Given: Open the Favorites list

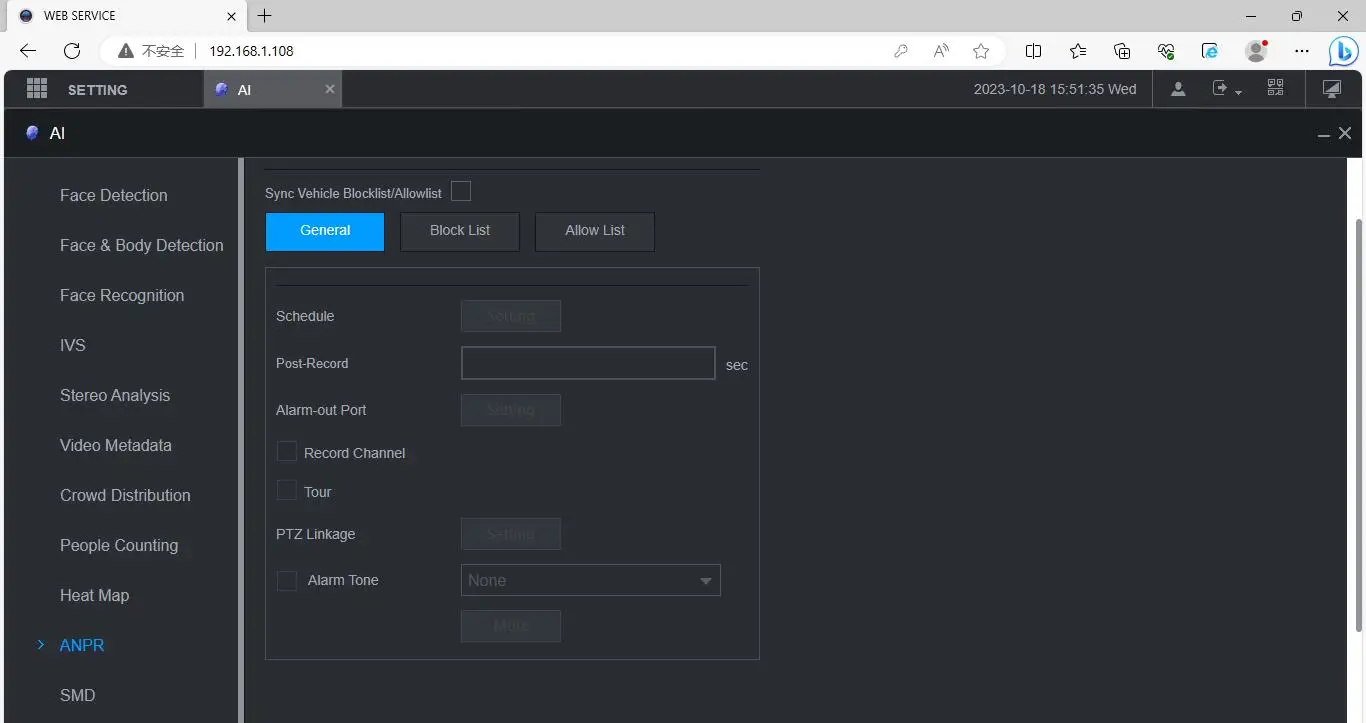Looking at the screenshot, I should coord(1078,51).
